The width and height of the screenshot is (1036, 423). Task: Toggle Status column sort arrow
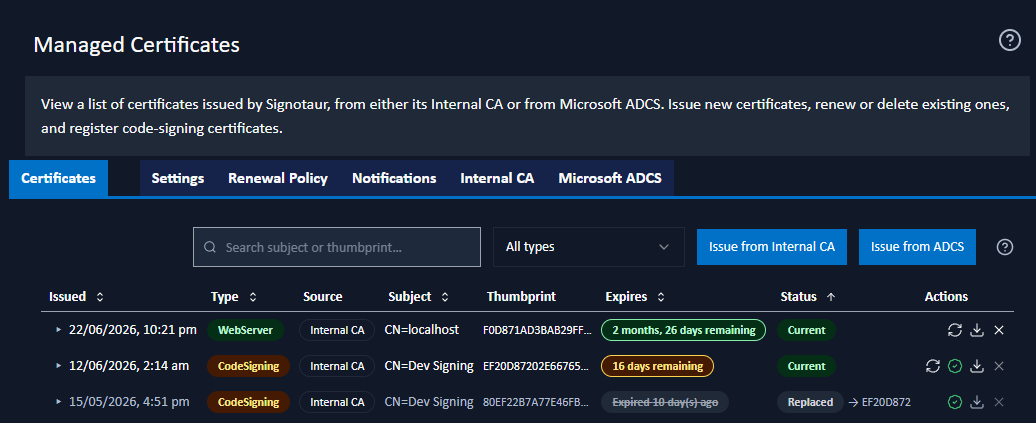click(x=831, y=297)
